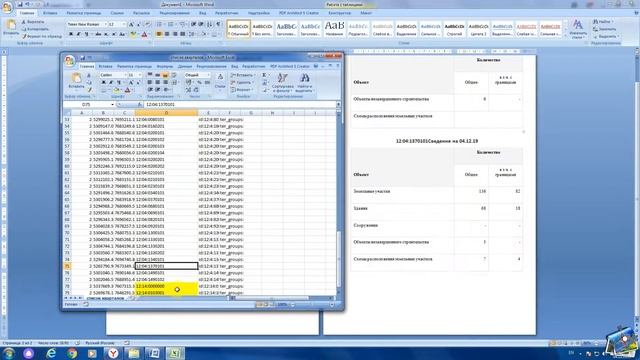Open the Excel Вставить cells dropdown

243,75
